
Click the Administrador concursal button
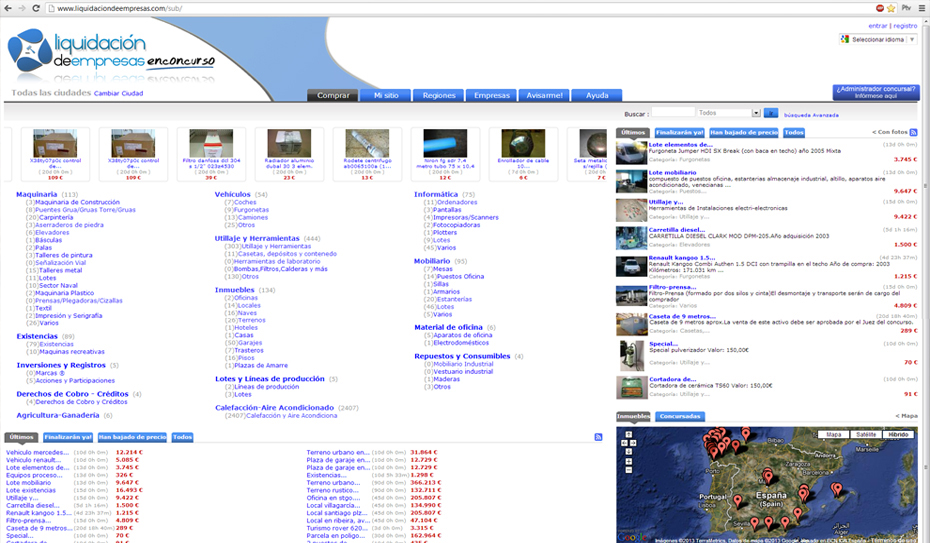click(875, 92)
